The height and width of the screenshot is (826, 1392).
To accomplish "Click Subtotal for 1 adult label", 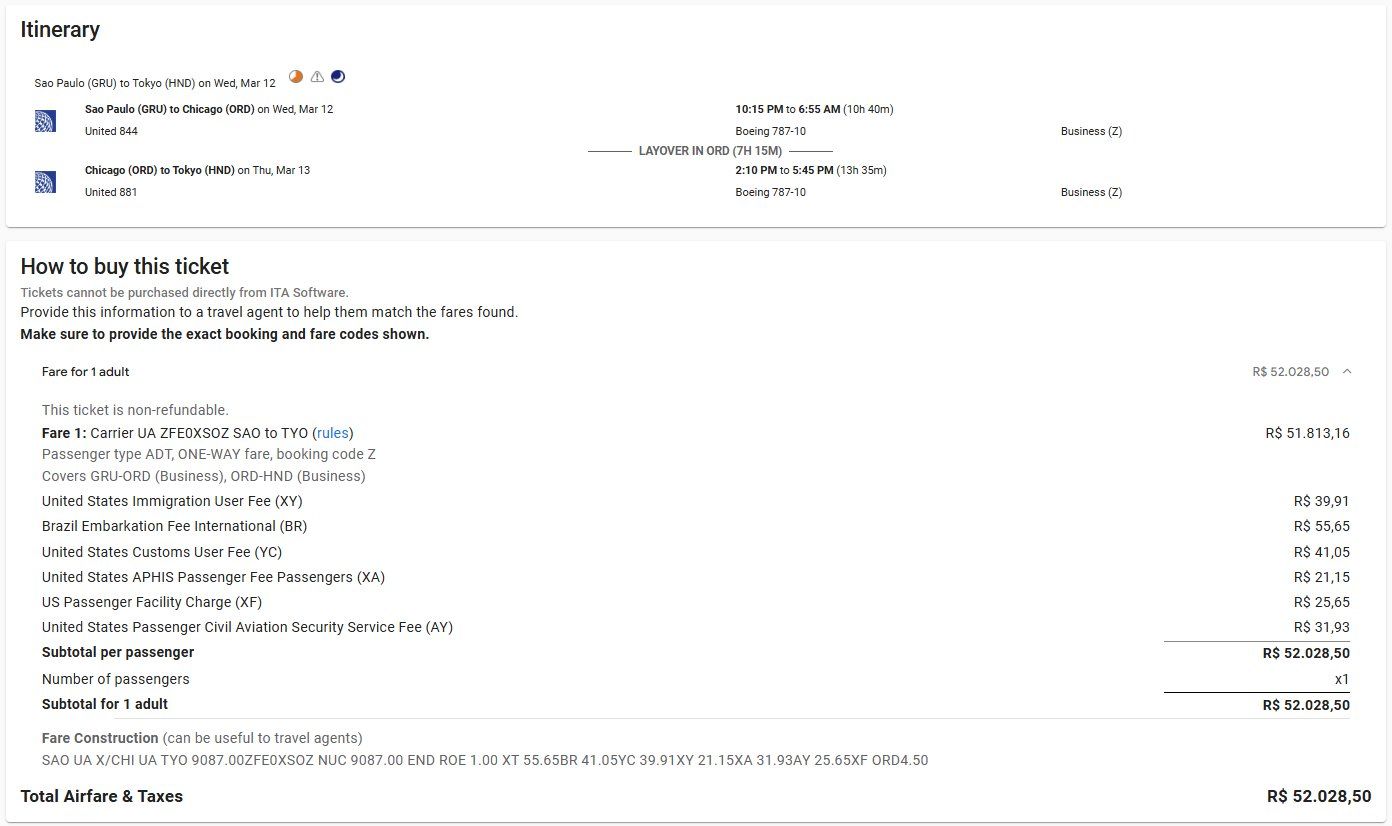I will click(105, 704).
